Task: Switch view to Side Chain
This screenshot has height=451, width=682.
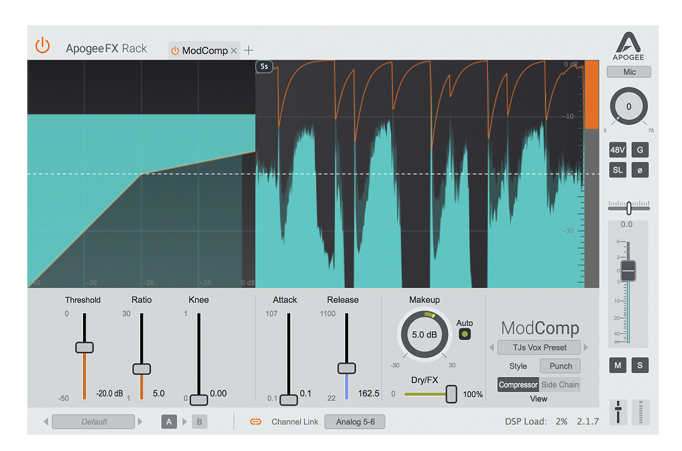Action: click(560, 385)
